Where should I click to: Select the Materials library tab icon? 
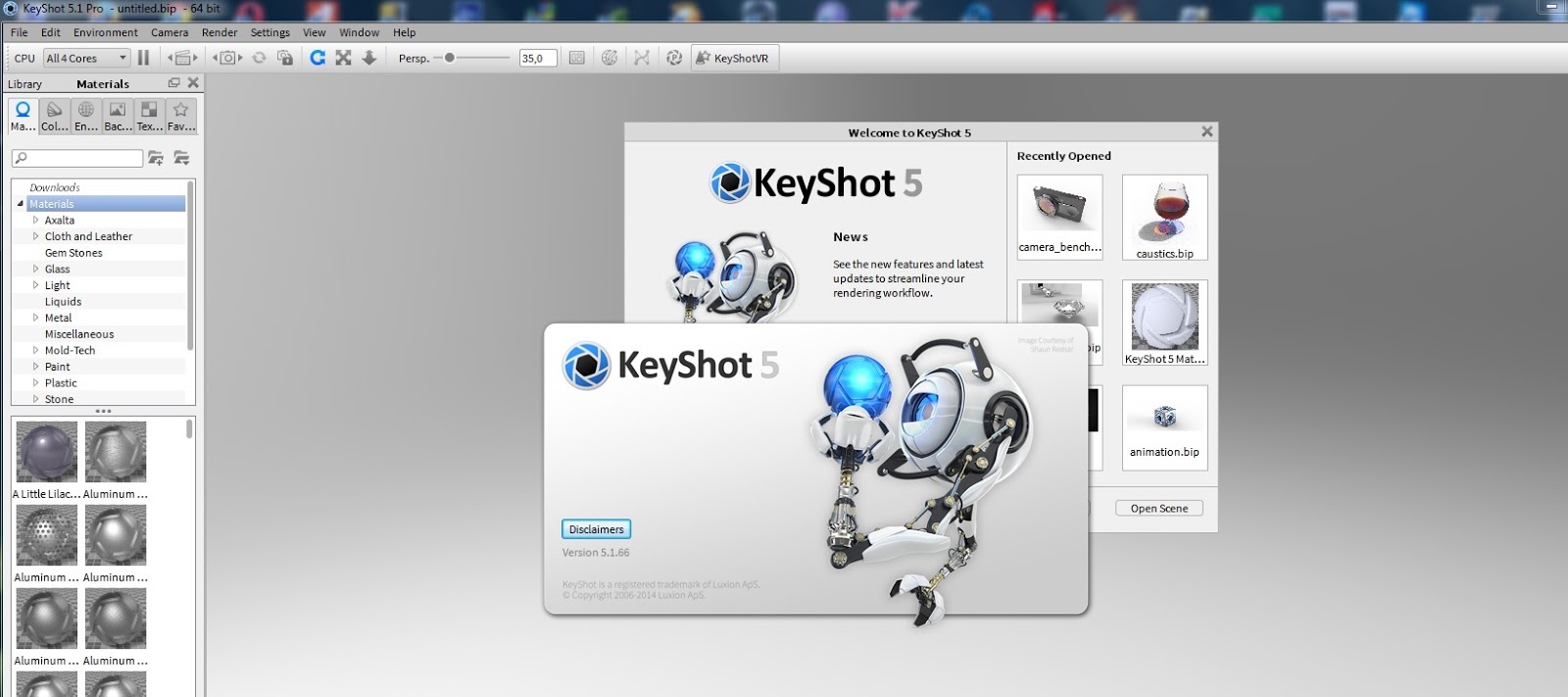click(x=23, y=116)
